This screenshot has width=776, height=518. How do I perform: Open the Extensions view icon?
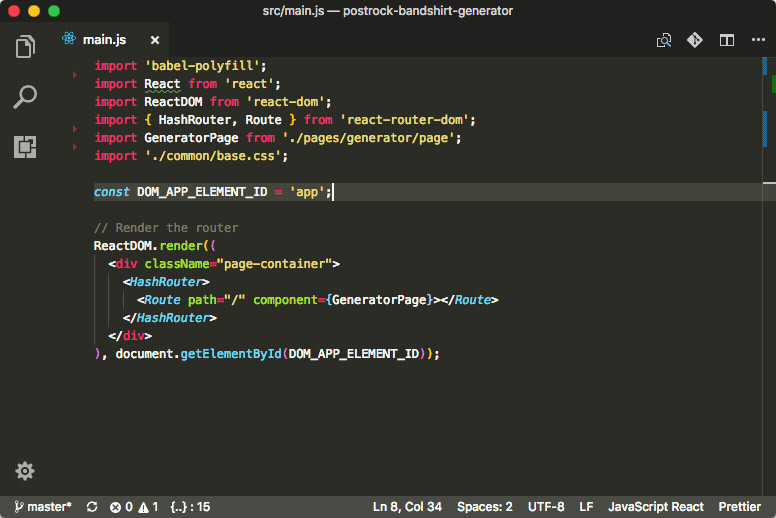point(25,147)
